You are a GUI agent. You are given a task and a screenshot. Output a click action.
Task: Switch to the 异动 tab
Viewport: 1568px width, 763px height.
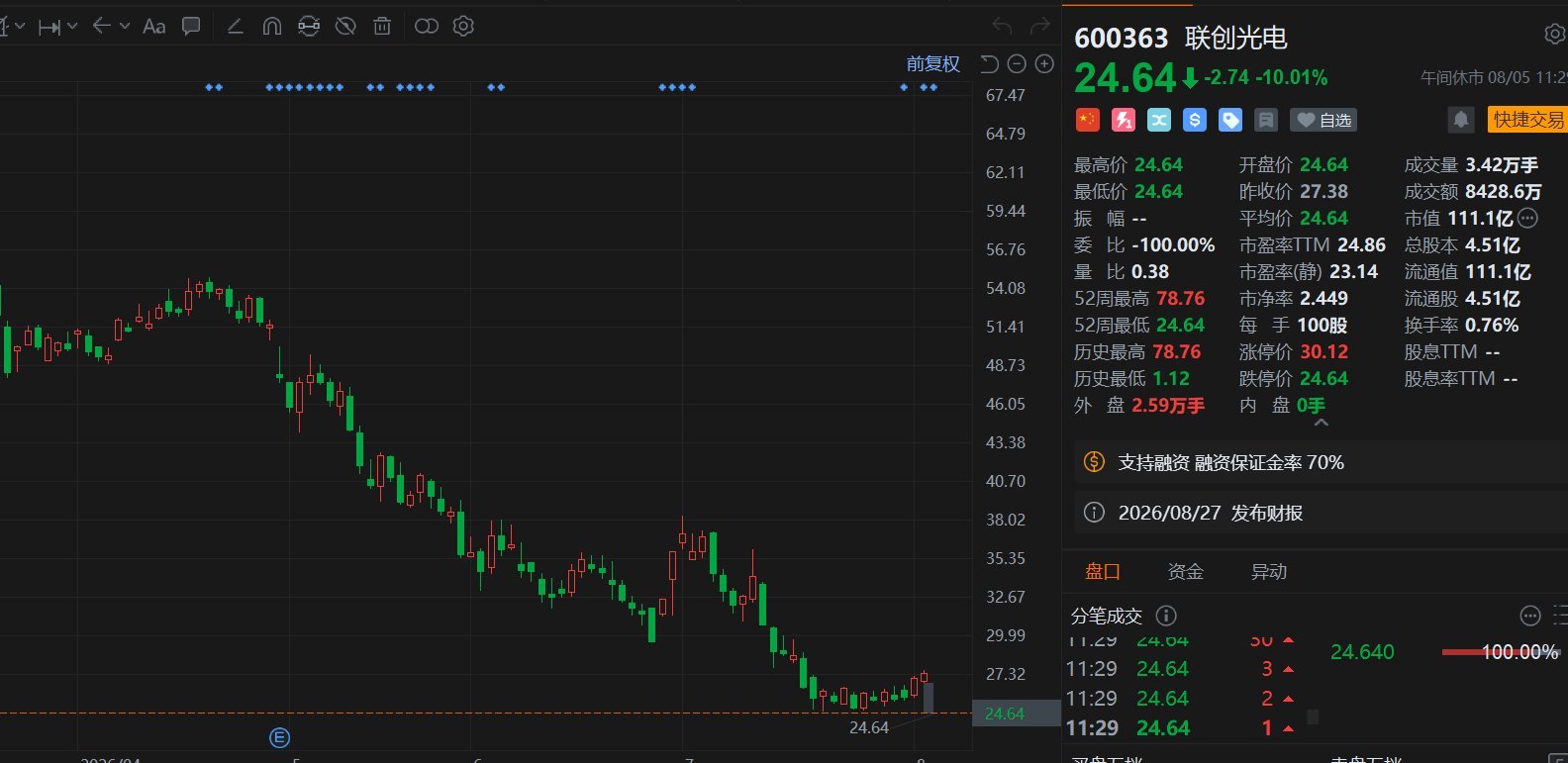coord(1269,572)
